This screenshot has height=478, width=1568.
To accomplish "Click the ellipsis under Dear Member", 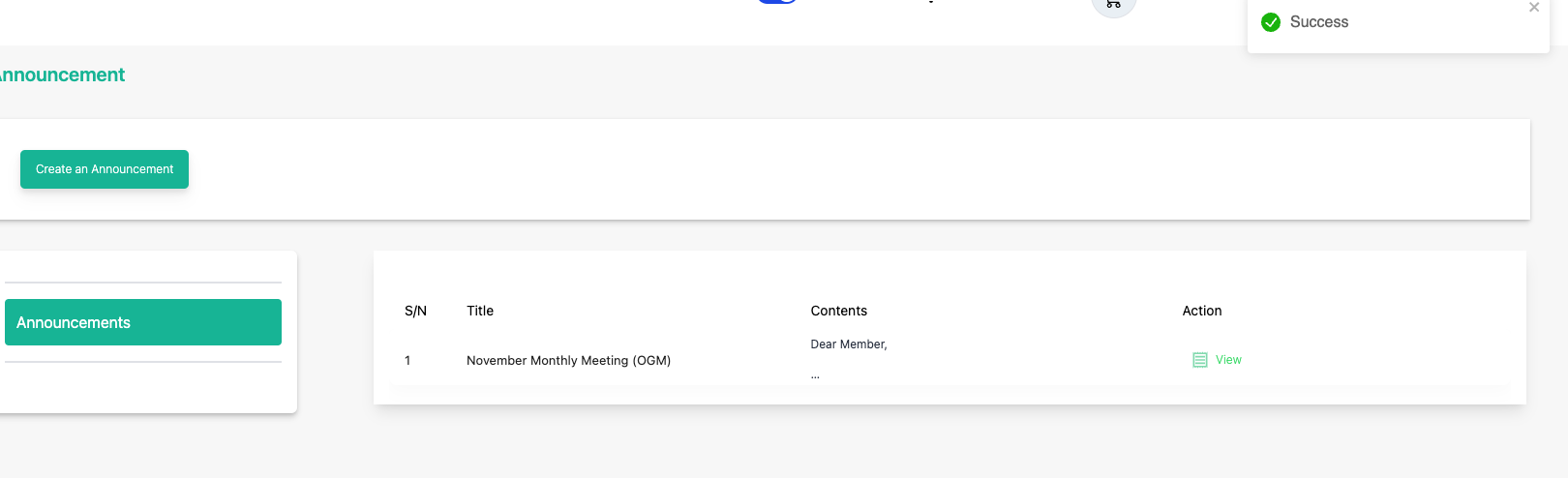I will [815, 375].
